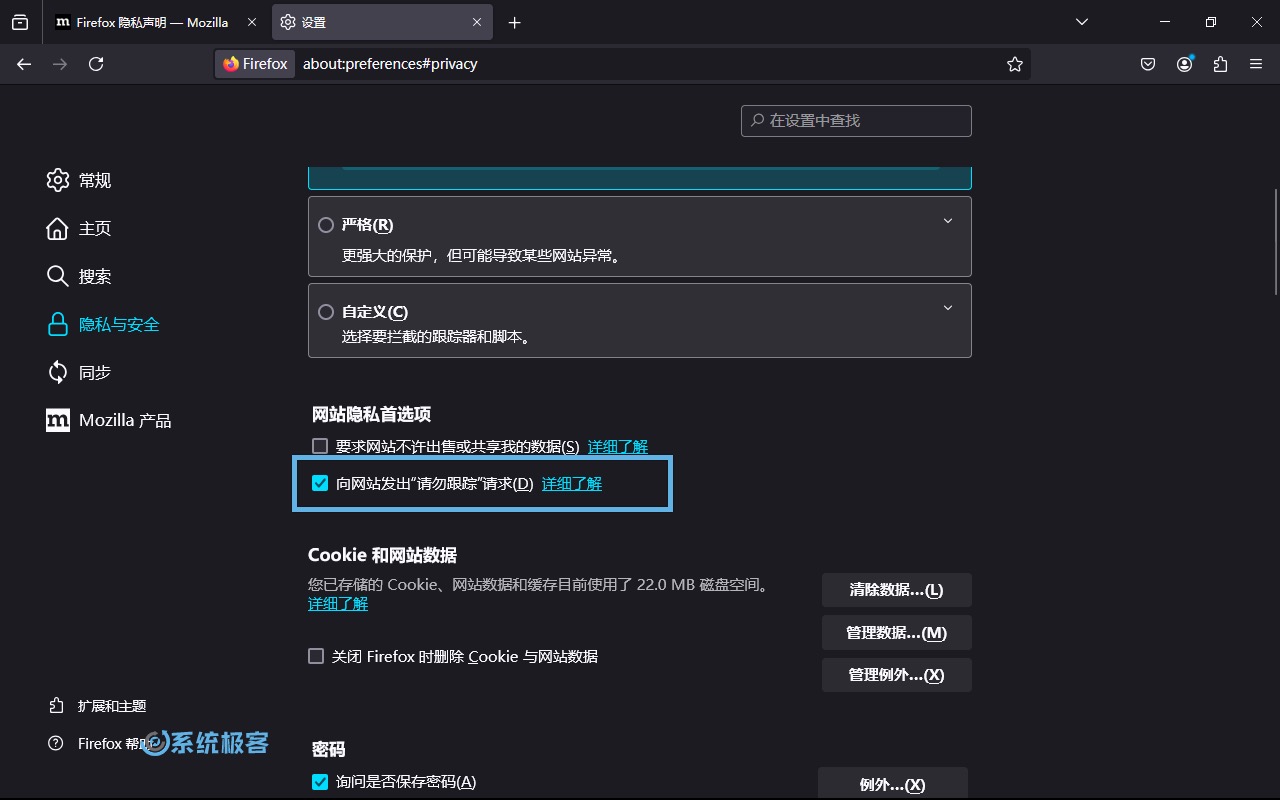Click the 例外... button for passwords
The height and width of the screenshot is (800, 1280).
893,784
